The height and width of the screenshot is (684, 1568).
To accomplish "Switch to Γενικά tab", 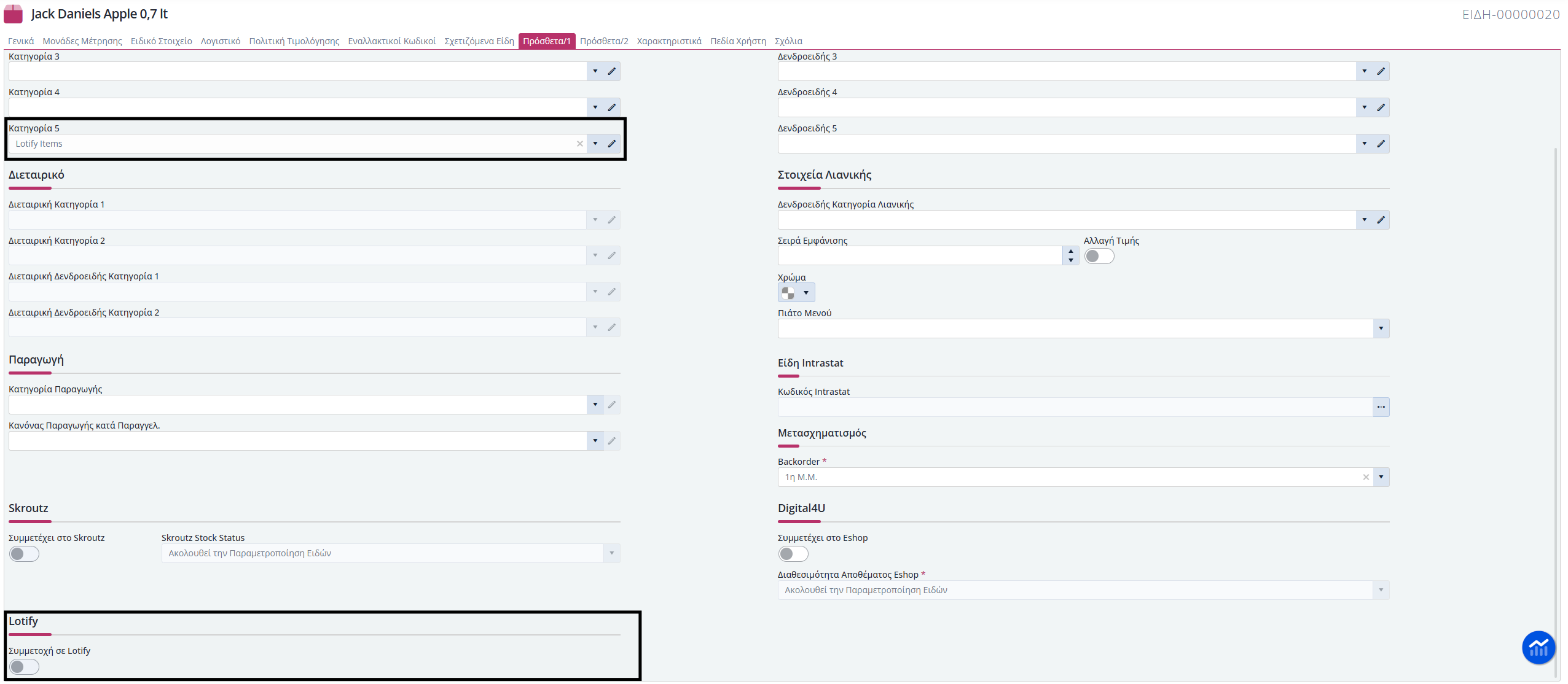I will tap(21, 41).
